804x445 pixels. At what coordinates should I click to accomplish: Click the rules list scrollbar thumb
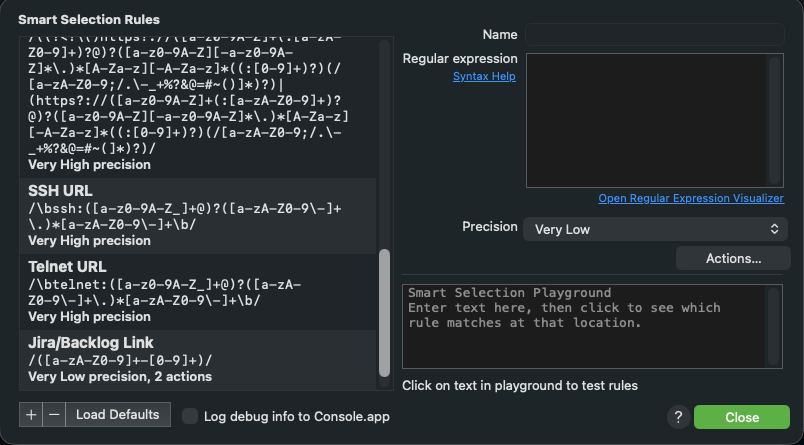click(x=384, y=313)
